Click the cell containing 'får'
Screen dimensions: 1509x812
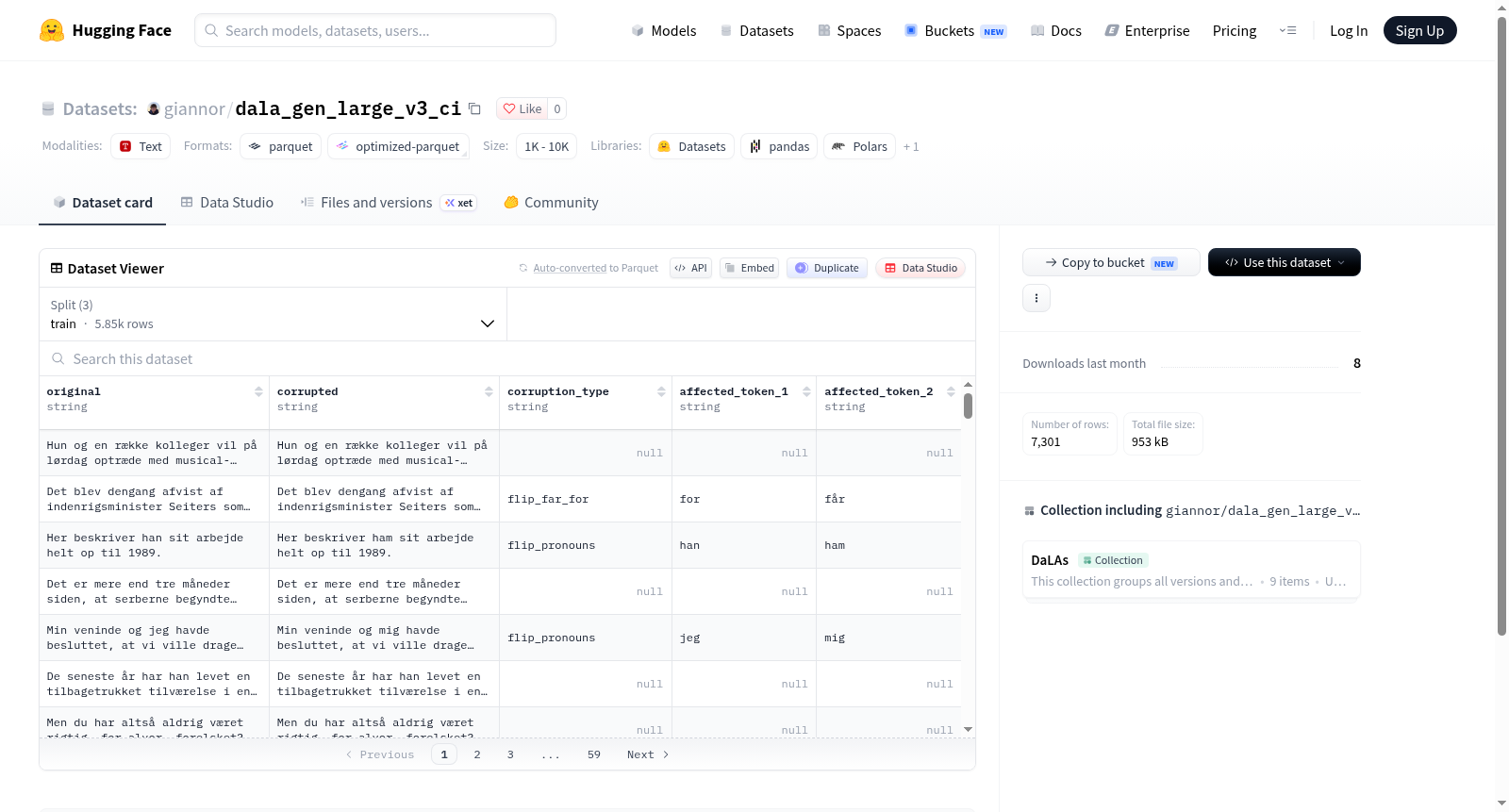[x=889, y=499]
